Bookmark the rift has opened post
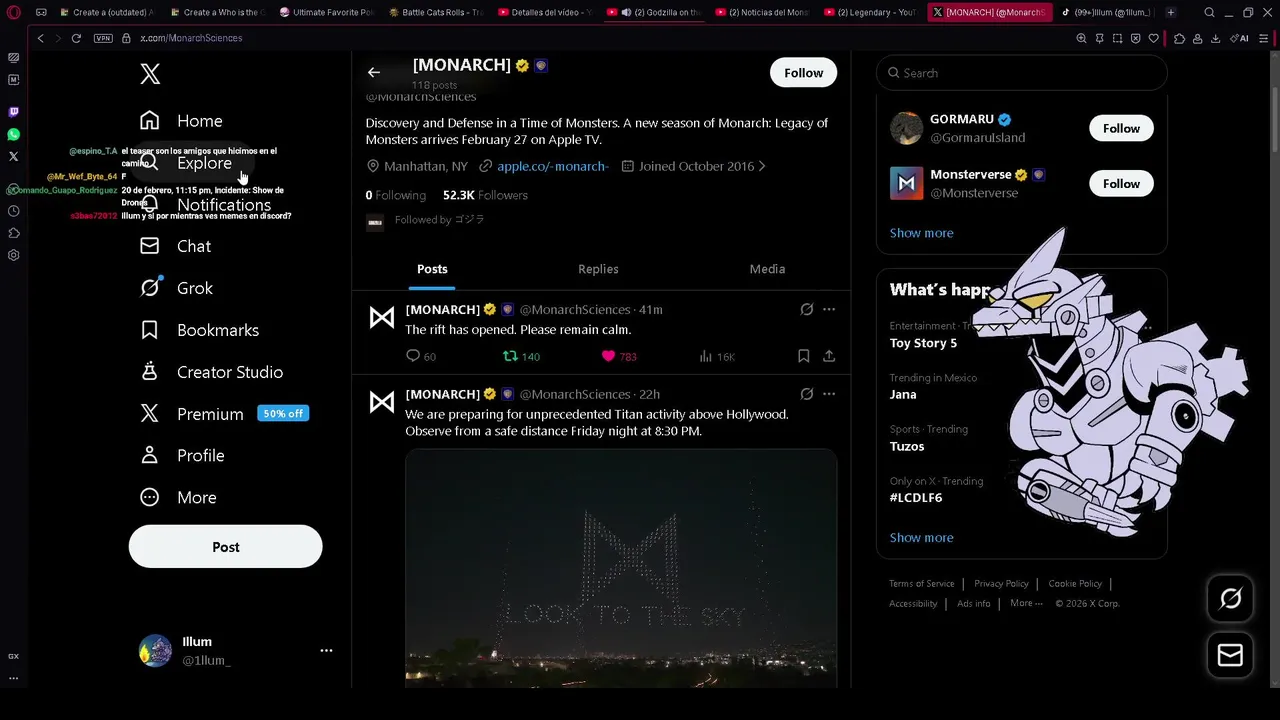The width and height of the screenshot is (1280, 720). point(803,356)
